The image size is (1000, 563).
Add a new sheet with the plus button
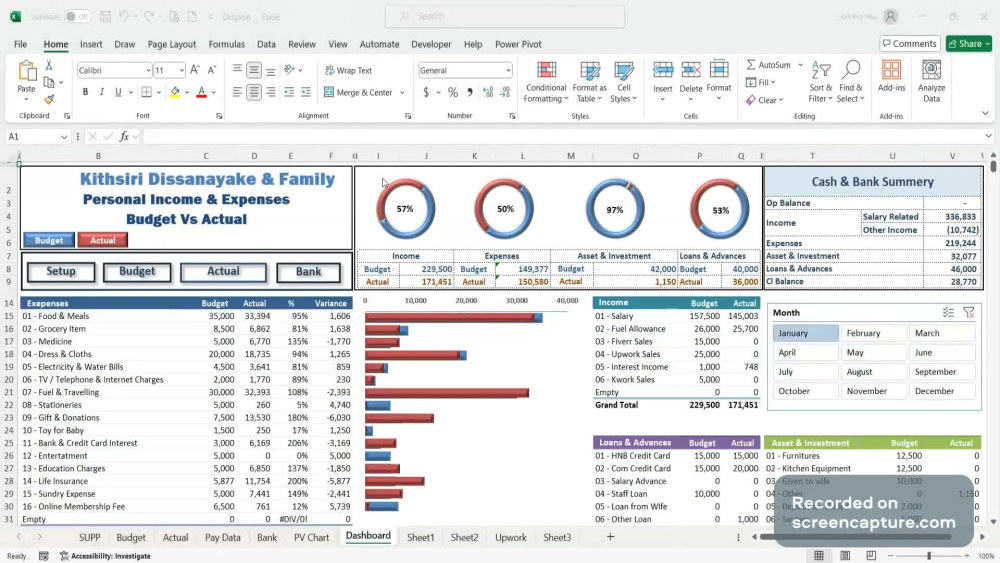tap(610, 537)
